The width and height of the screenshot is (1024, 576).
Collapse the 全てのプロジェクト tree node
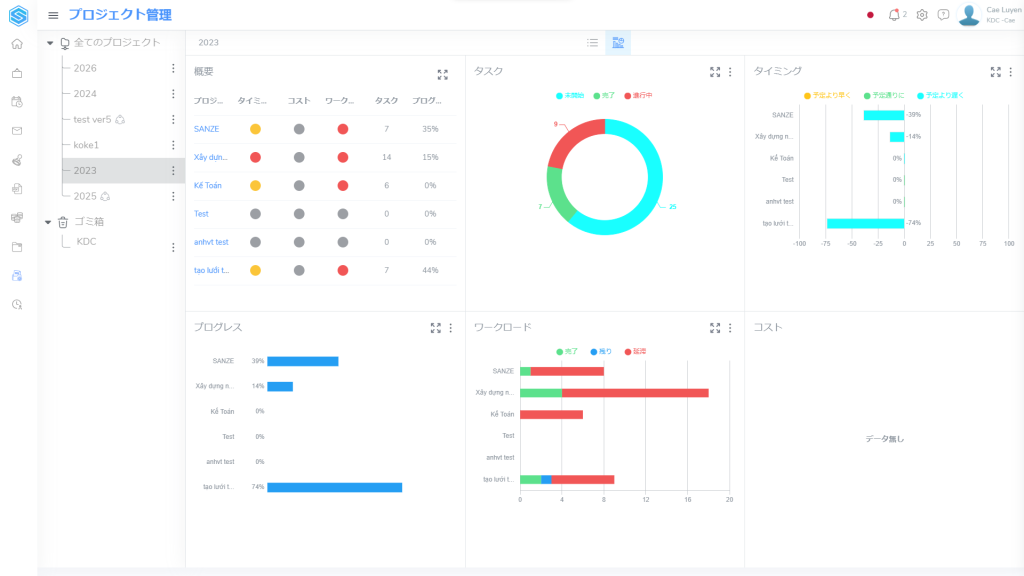point(50,43)
